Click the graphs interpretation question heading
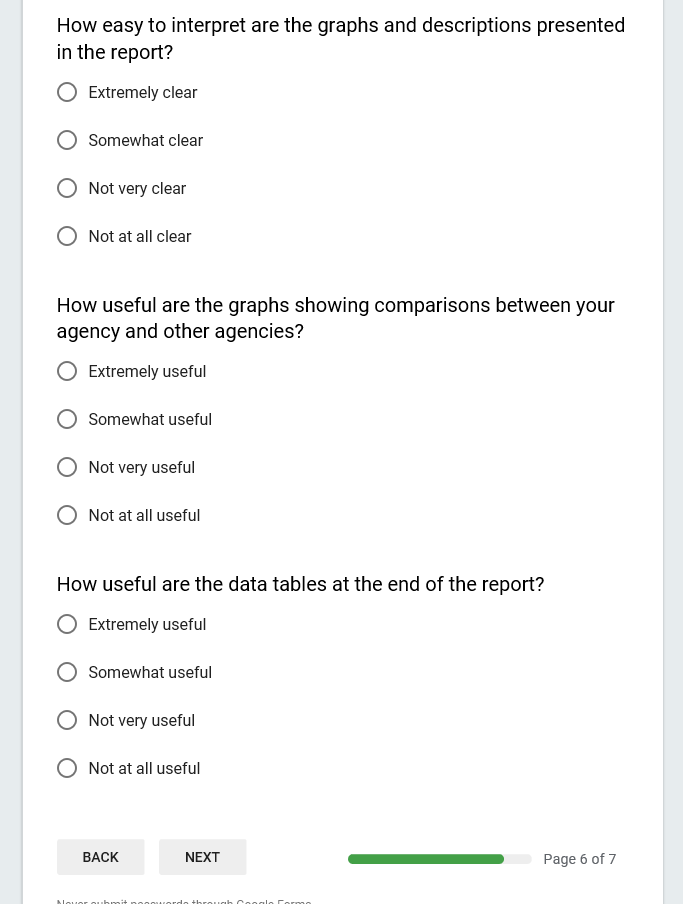Viewport: 683px width, 904px height. click(340, 38)
